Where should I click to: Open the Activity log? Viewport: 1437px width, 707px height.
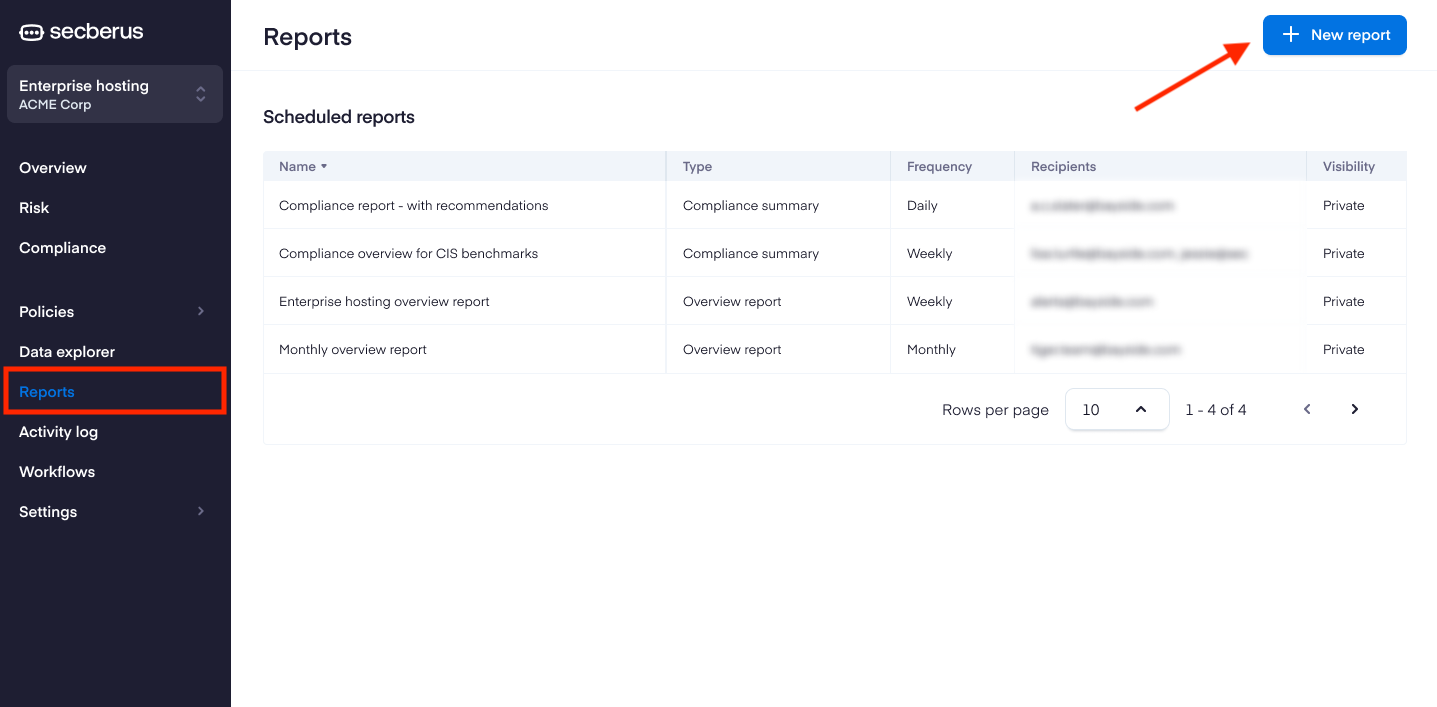[58, 432]
